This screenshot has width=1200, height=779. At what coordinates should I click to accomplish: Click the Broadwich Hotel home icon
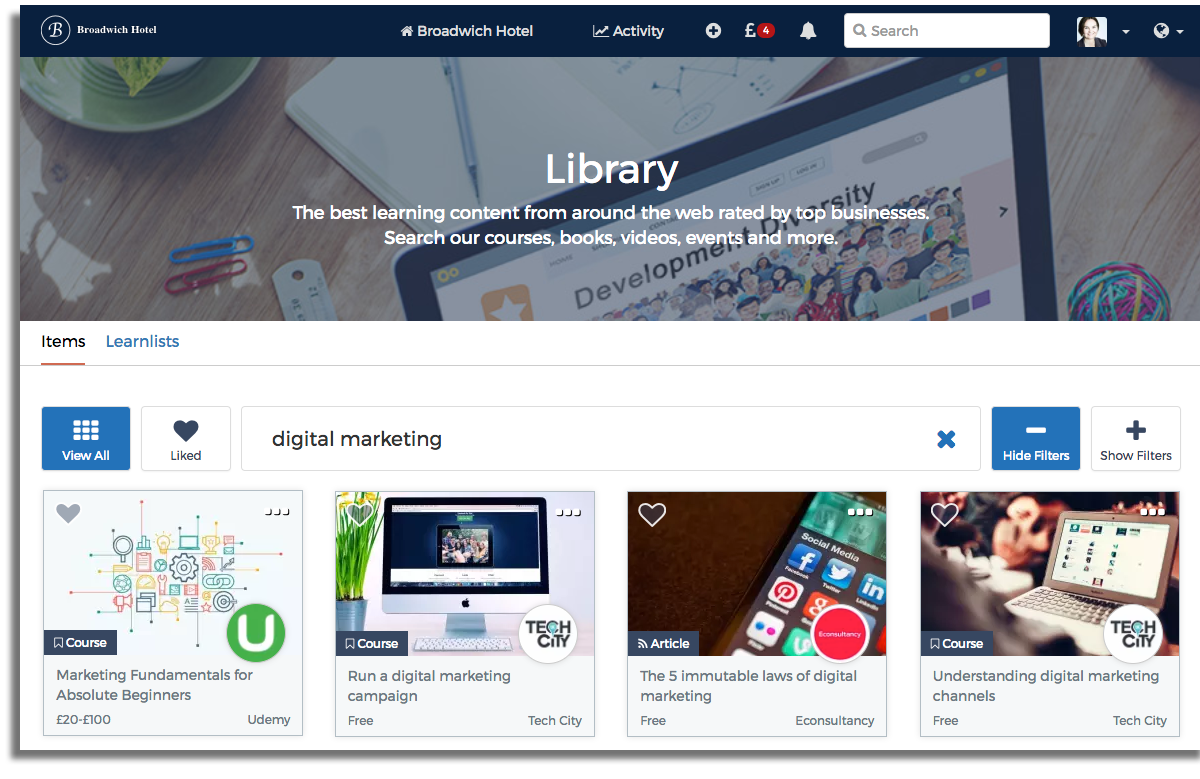click(x=406, y=30)
